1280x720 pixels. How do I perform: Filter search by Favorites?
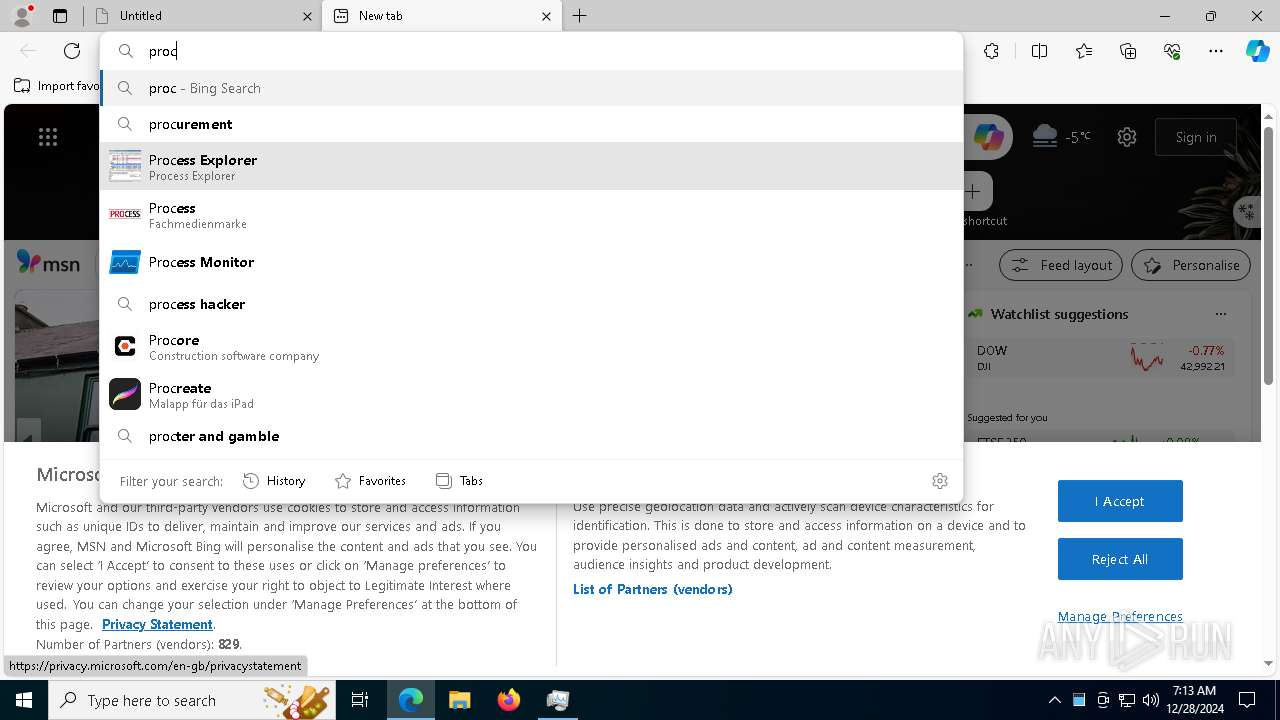(x=370, y=481)
